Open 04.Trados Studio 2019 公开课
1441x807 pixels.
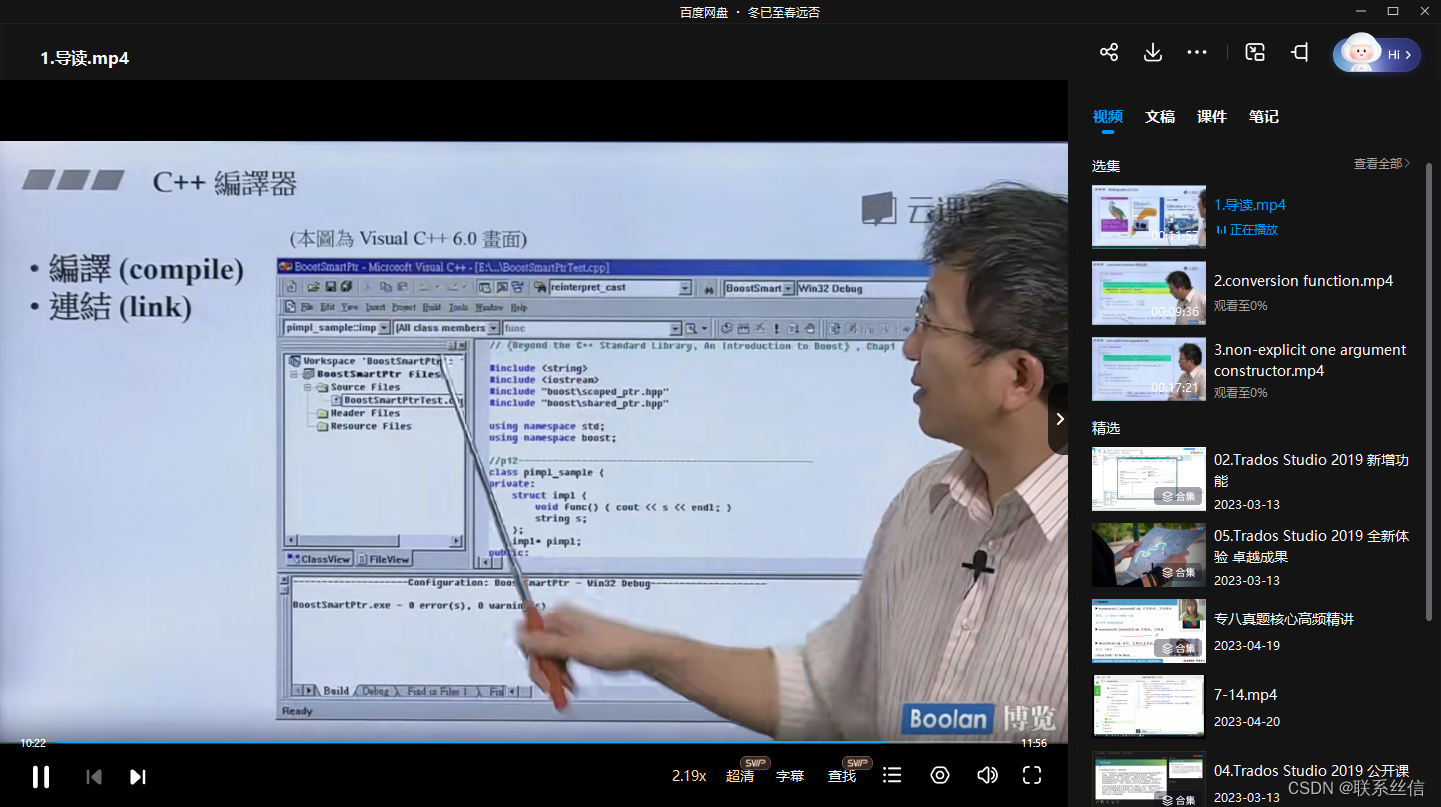(x=1311, y=771)
